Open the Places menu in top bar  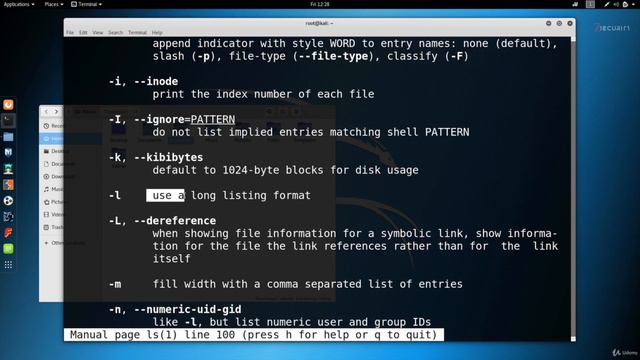[x=53, y=4]
